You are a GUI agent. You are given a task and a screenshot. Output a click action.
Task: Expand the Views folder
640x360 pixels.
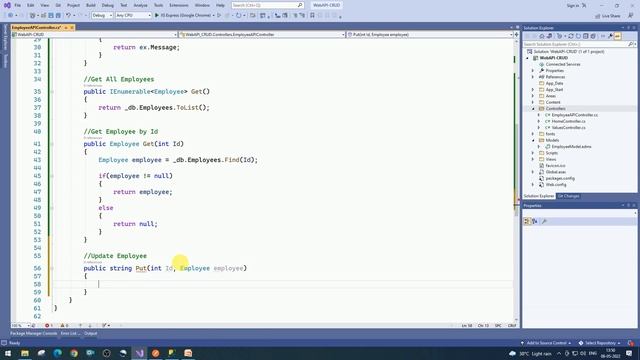[x=533, y=159]
